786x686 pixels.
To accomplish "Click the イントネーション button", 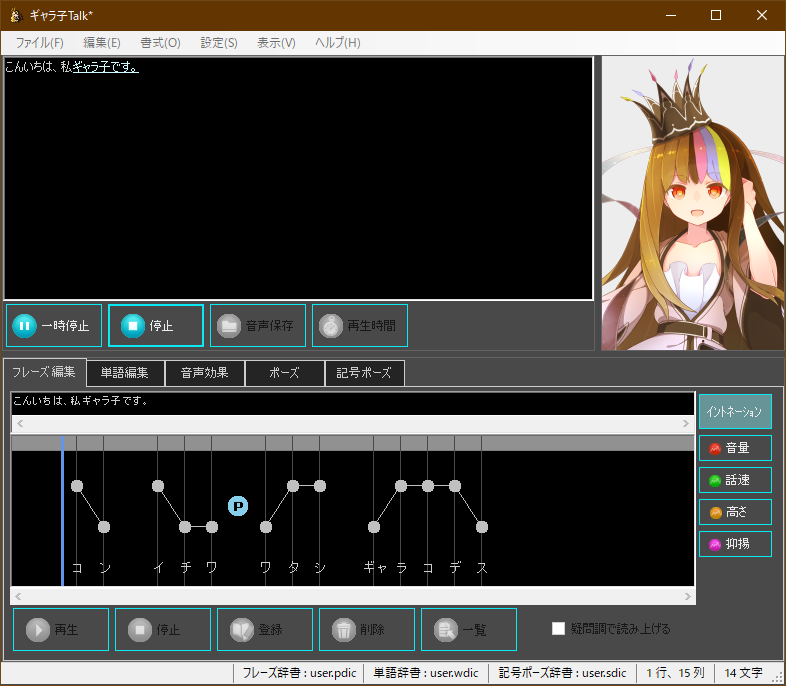I will [x=735, y=411].
